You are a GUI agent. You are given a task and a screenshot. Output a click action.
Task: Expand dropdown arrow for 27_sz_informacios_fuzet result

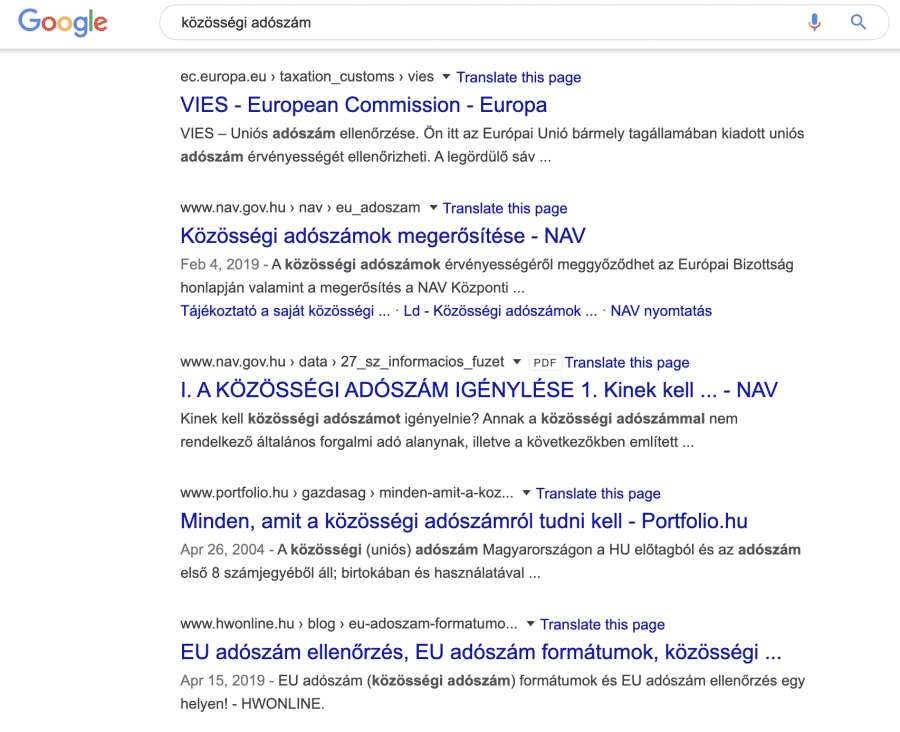click(x=517, y=362)
